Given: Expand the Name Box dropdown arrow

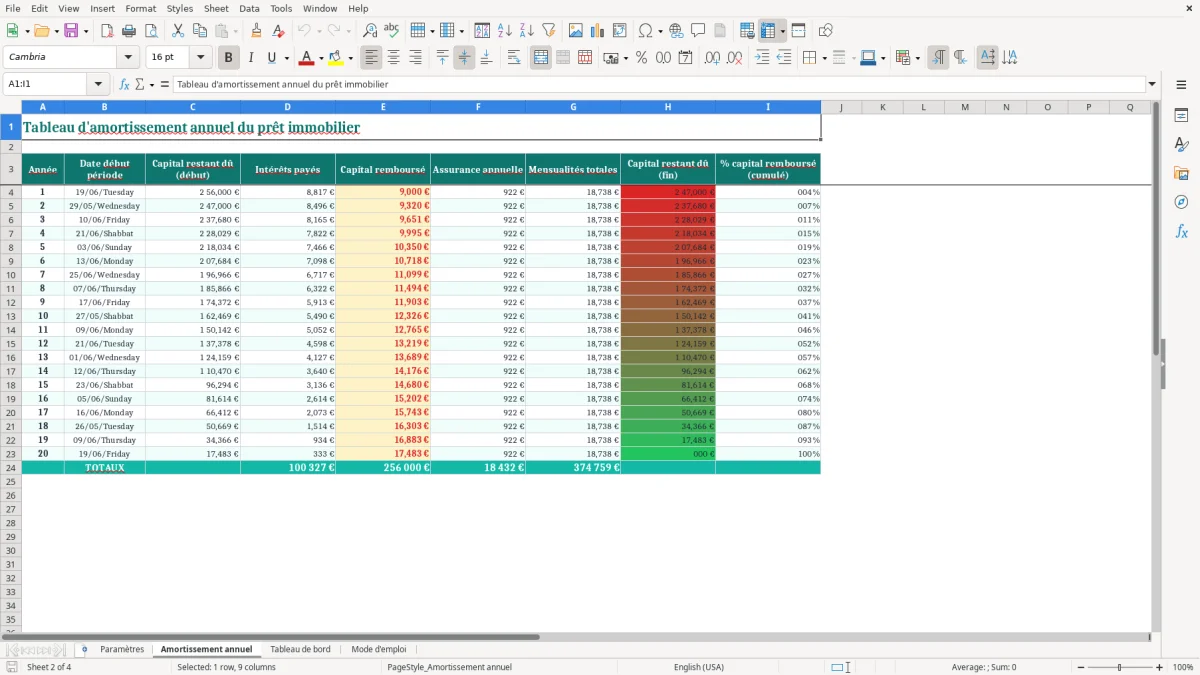Looking at the screenshot, I should [x=98, y=84].
